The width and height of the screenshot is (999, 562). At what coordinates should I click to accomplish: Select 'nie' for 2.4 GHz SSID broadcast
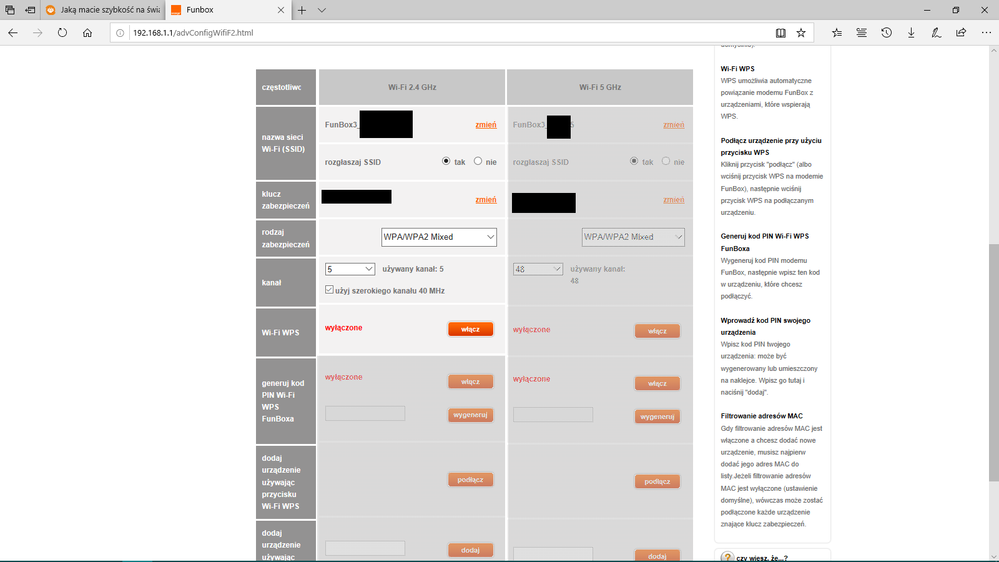coord(478,161)
